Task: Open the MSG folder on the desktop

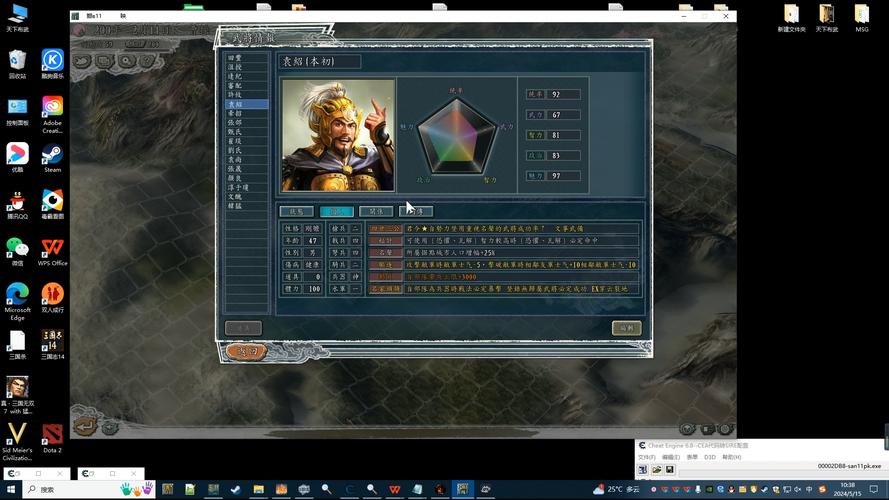Action: pyautogui.click(x=861, y=17)
